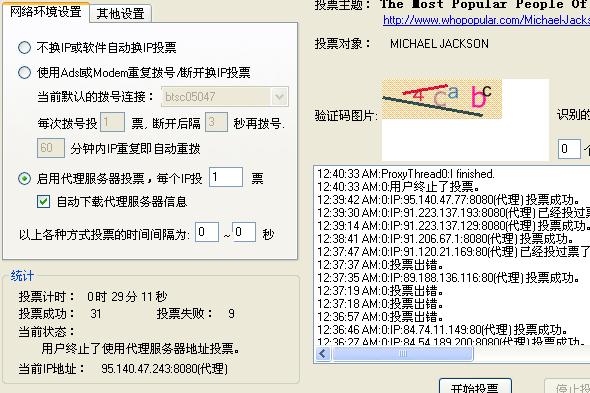Click the recognition count field showing 0
590x393 pixels.
[569, 149]
